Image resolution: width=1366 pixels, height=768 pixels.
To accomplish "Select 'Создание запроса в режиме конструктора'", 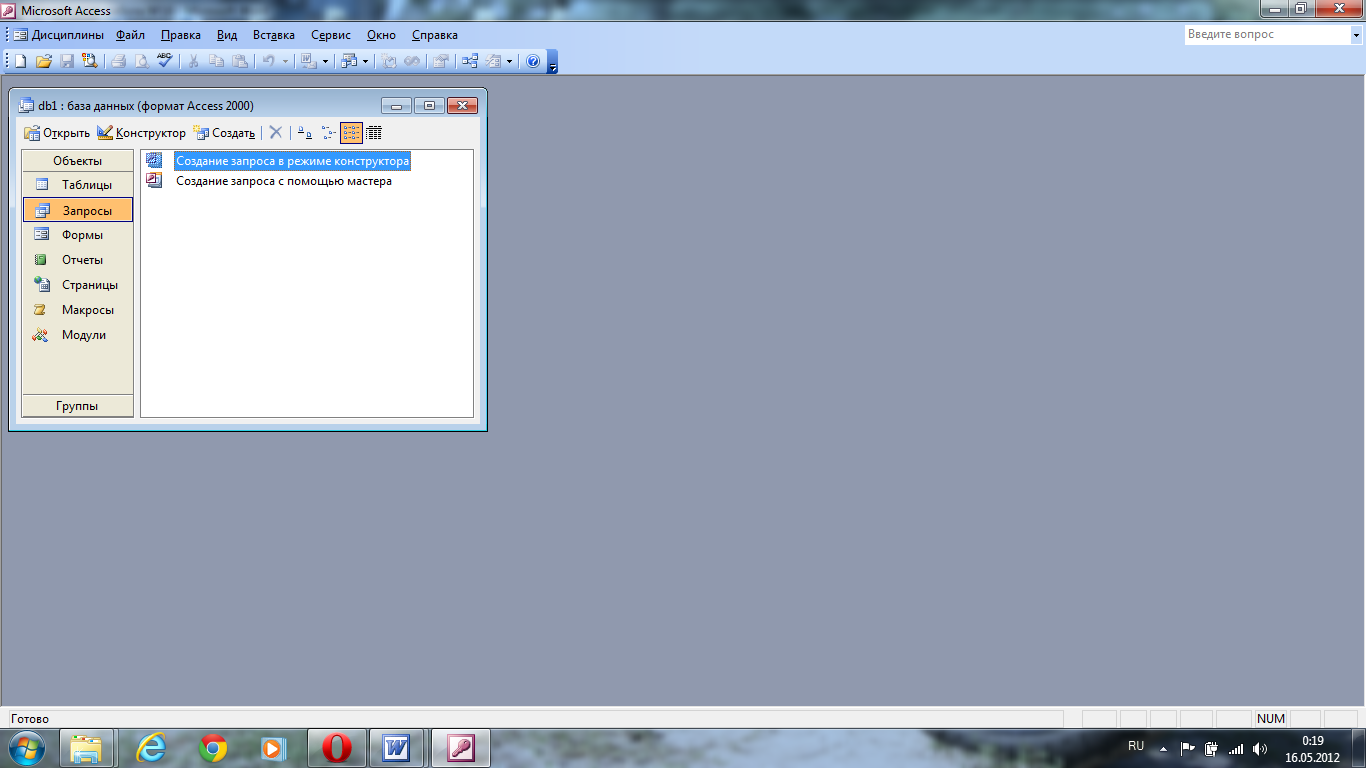I will point(292,160).
